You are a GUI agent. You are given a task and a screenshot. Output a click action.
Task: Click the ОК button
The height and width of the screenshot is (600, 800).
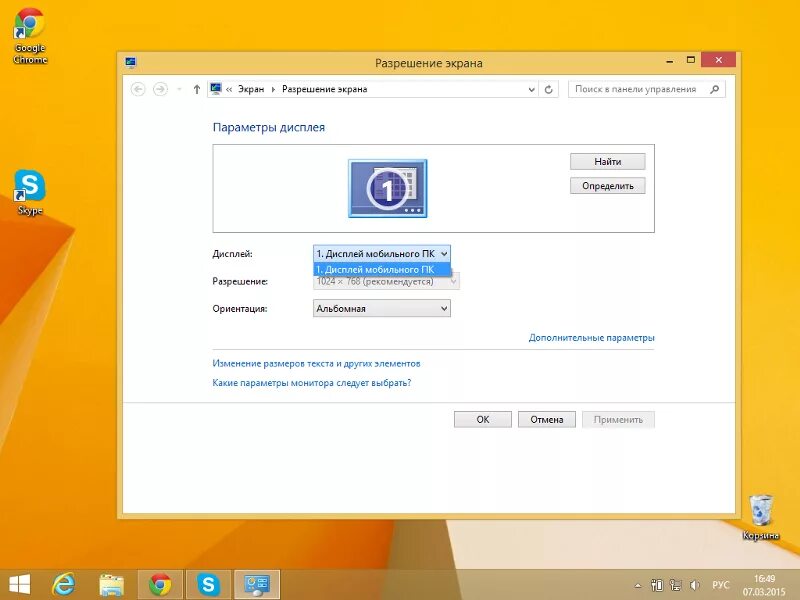(x=483, y=419)
